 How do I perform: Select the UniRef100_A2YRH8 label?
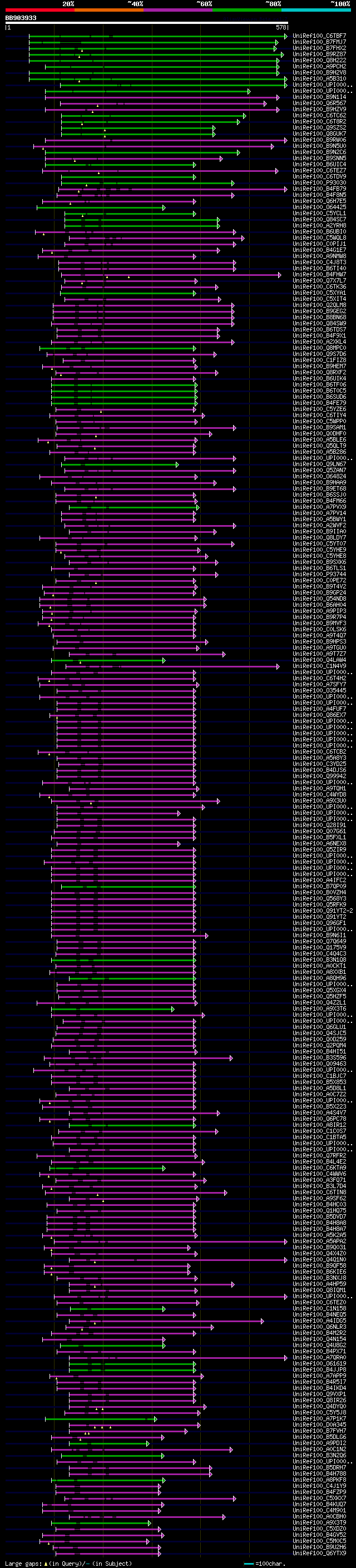[x=319, y=226]
